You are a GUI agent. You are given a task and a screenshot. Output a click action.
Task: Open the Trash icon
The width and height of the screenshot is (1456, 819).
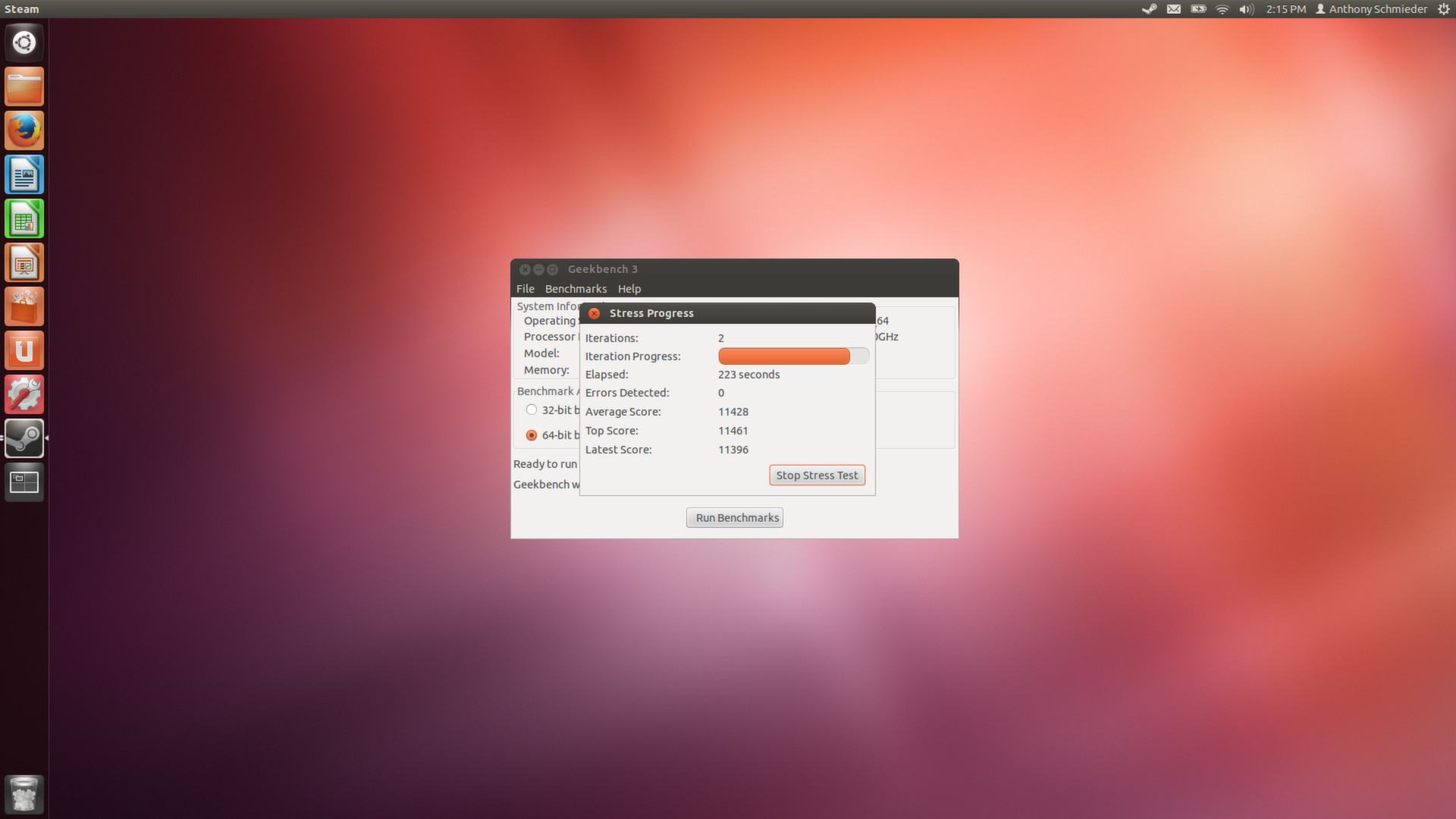24,794
